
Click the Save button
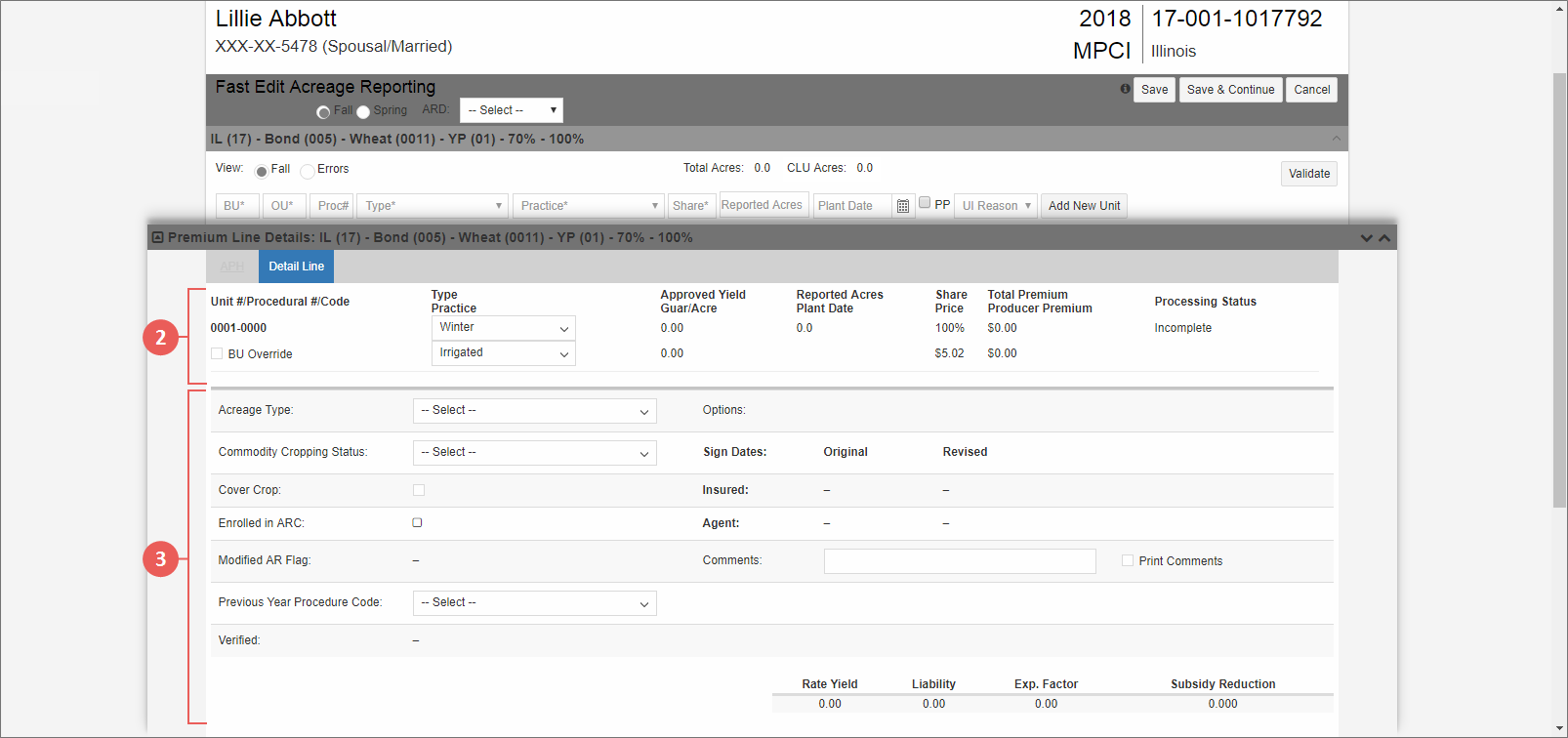click(1154, 90)
